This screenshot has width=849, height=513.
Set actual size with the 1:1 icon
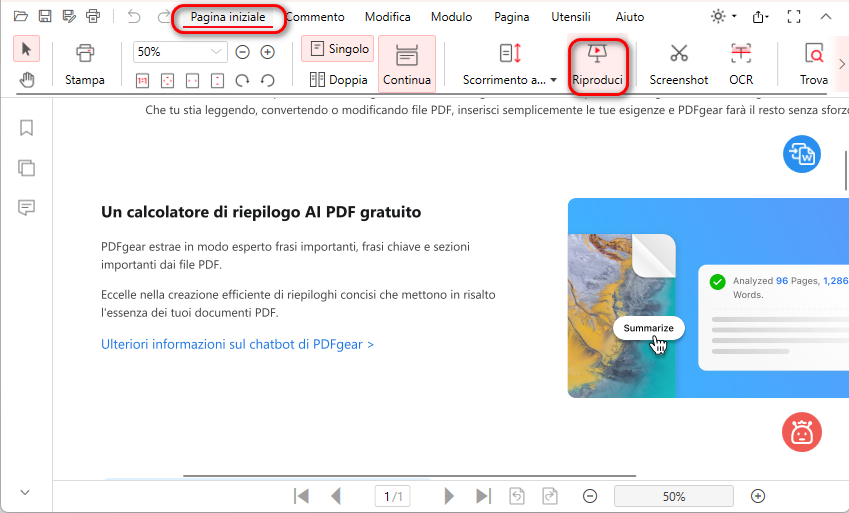tap(142, 81)
